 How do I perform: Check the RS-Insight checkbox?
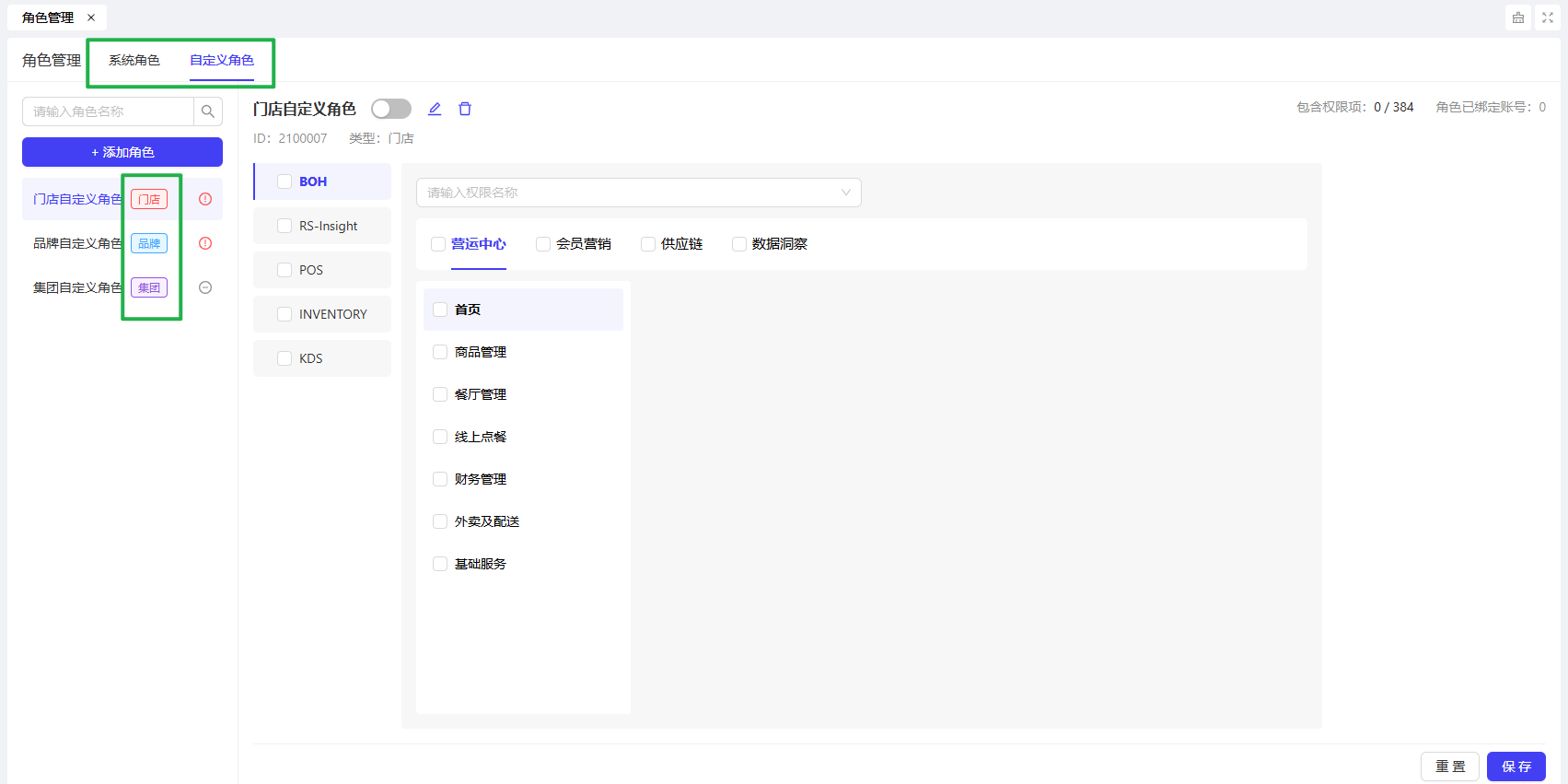click(285, 226)
